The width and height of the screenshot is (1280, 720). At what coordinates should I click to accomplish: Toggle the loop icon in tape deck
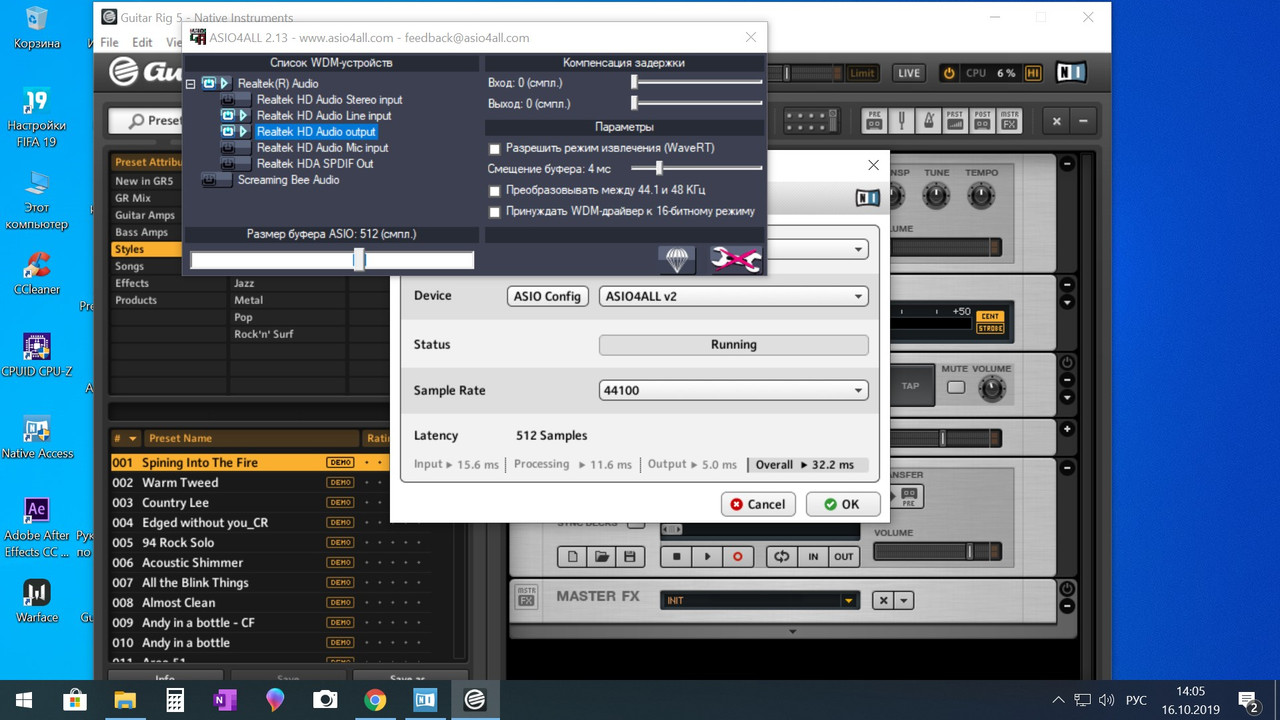781,557
